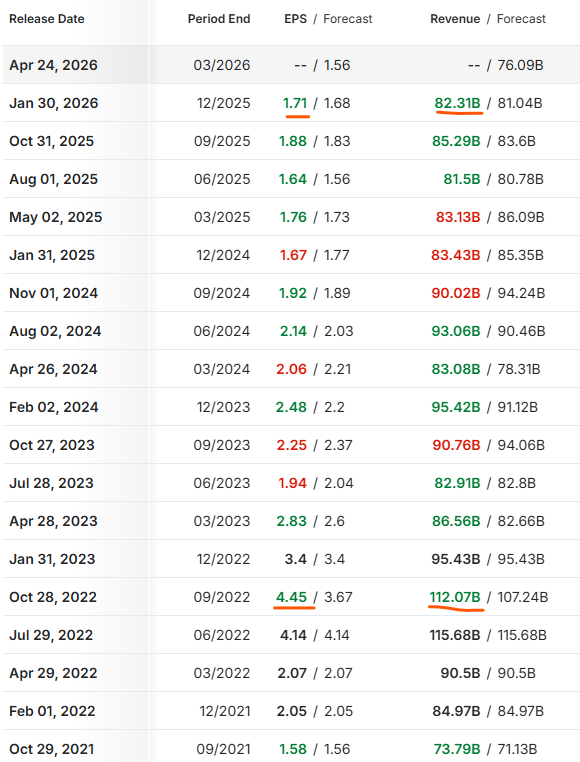The image size is (580, 762).
Task: Click revenue value 83.43B
Action: 456,255
